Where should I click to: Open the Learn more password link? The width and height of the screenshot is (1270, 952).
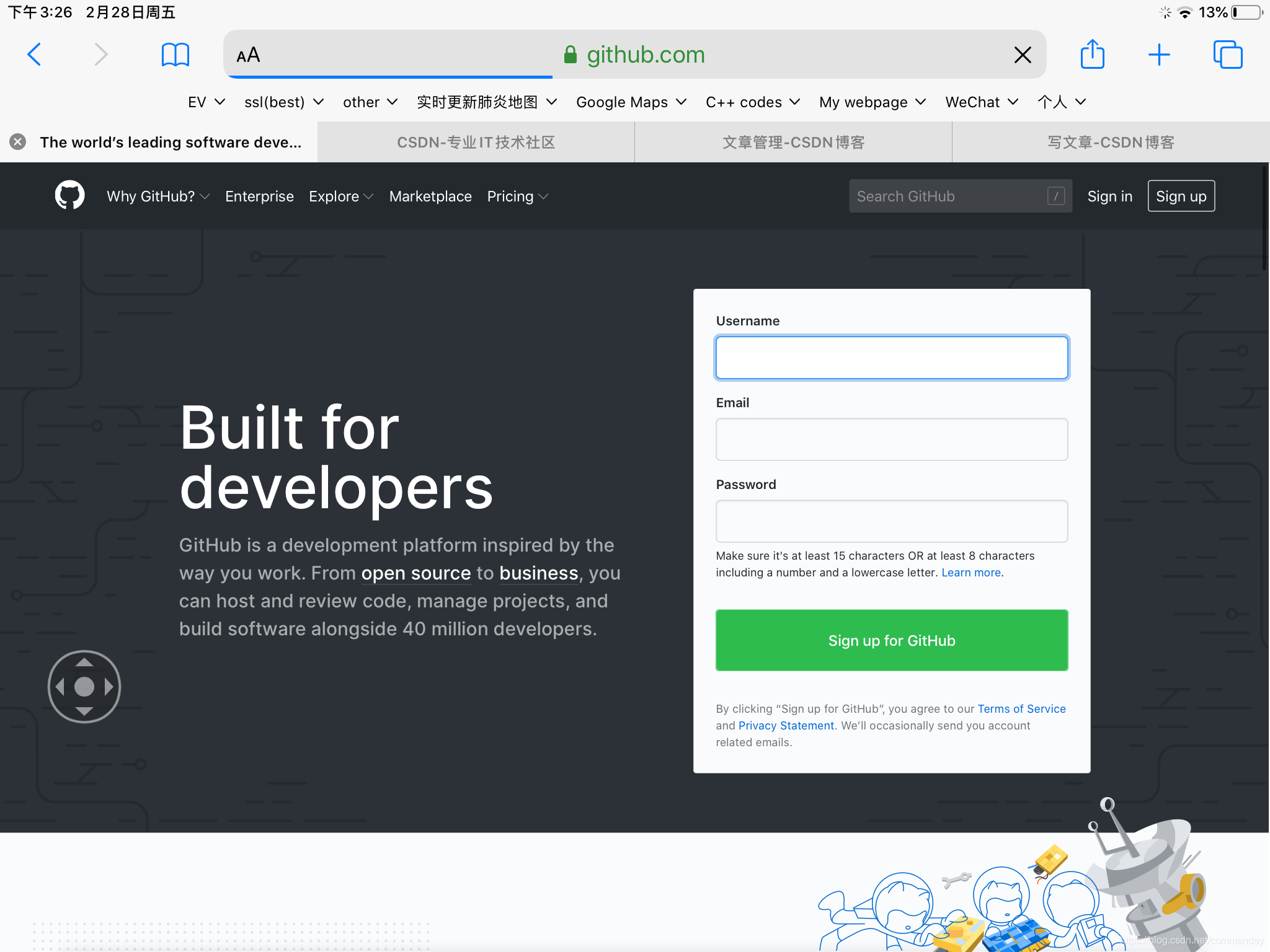coord(971,572)
